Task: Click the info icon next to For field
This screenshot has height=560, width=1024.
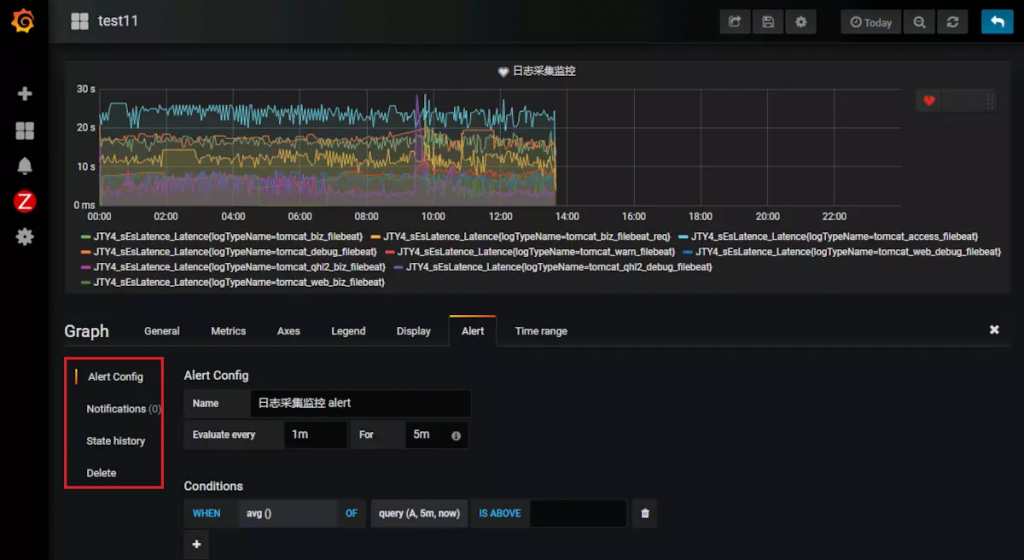Action: pyautogui.click(x=456, y=435)
